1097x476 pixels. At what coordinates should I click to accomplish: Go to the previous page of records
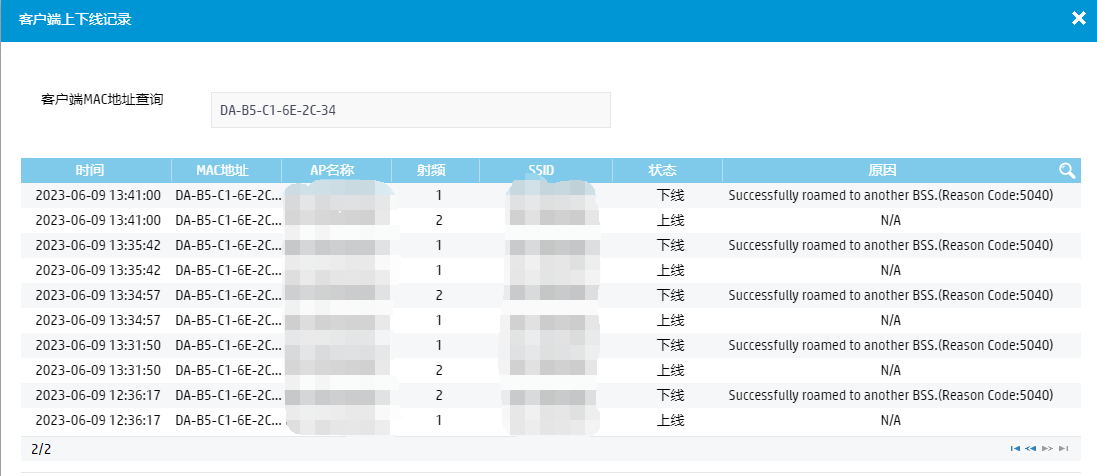(1031, 449)
